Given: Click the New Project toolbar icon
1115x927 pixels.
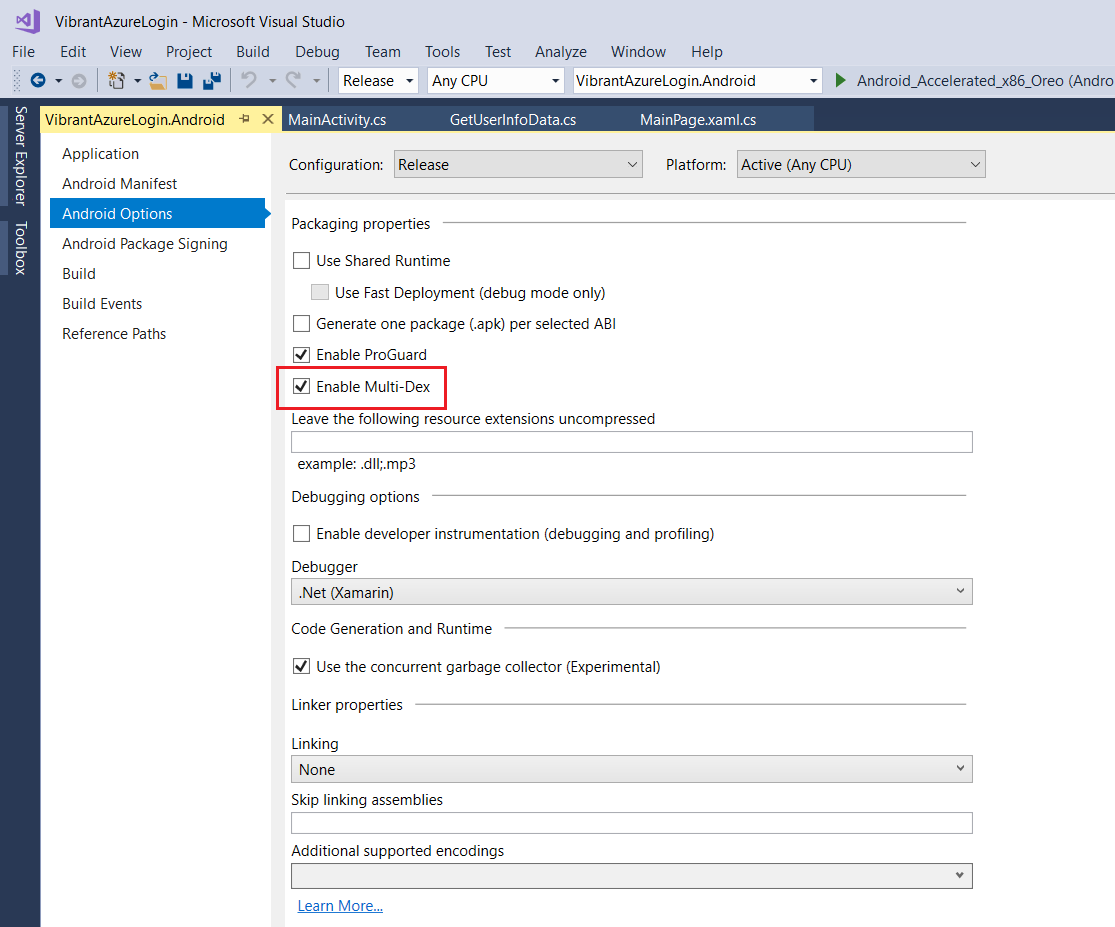Looking at the screenshot, I should click(117, 80).
